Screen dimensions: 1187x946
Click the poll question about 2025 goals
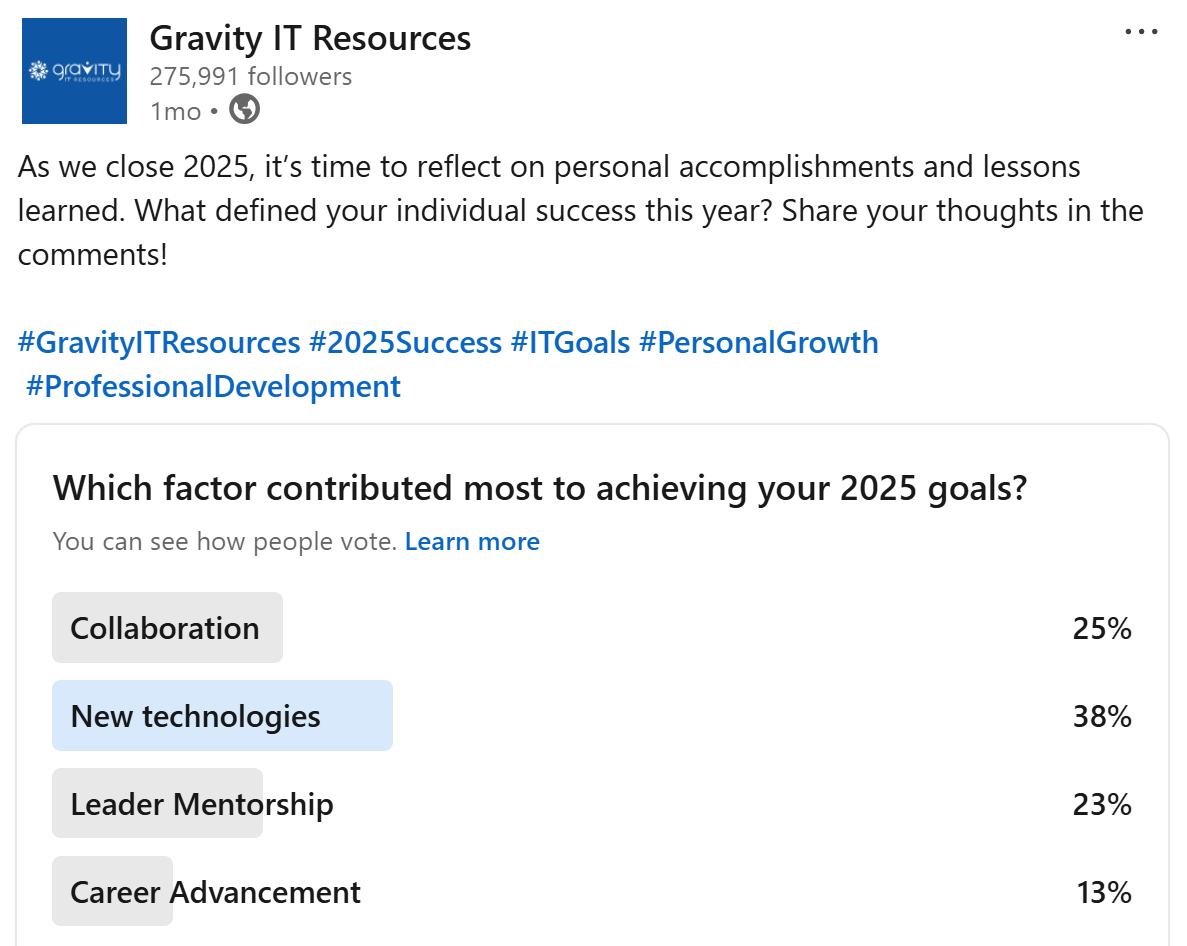pyautogui.click(x=540, y=488)
